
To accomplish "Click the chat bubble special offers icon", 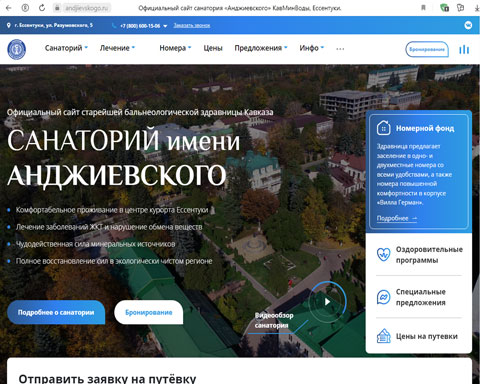I will (383, 297).
